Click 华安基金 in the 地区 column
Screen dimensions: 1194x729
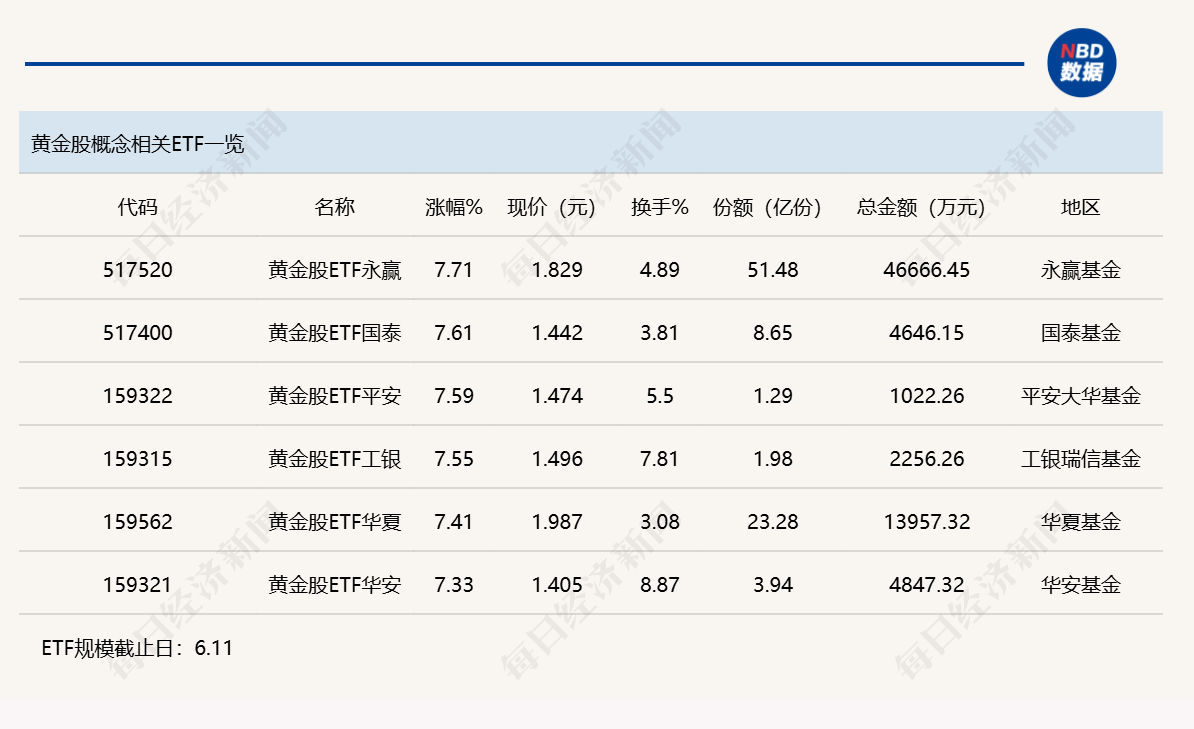pyautogui.click(x=1081, y=585)
